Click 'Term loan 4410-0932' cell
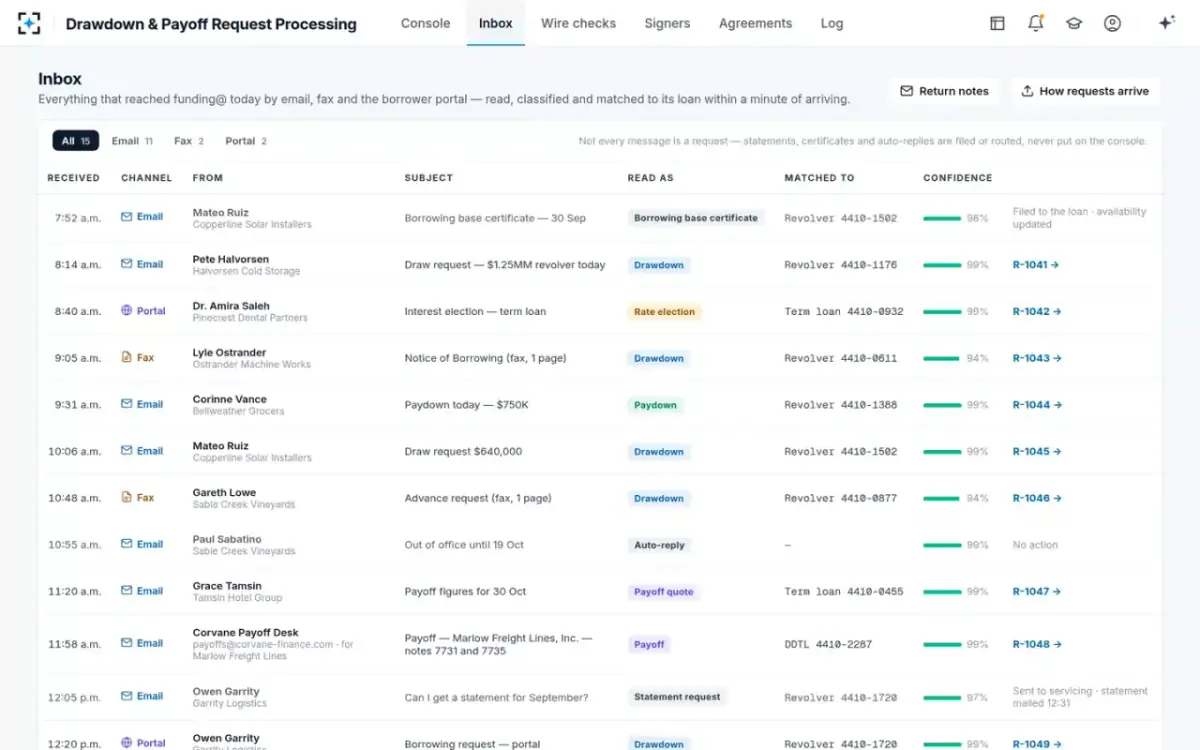 [x=844, y=311]
